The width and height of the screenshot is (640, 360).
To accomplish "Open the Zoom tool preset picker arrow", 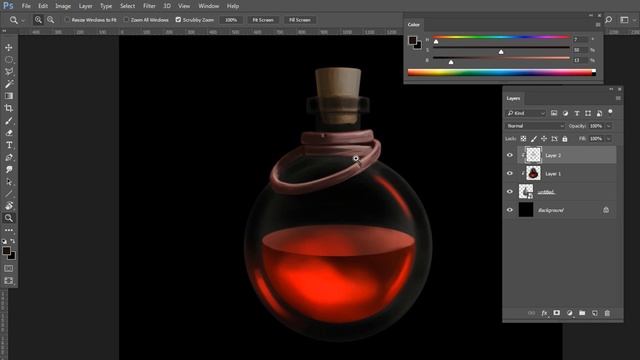I will 23,20.
